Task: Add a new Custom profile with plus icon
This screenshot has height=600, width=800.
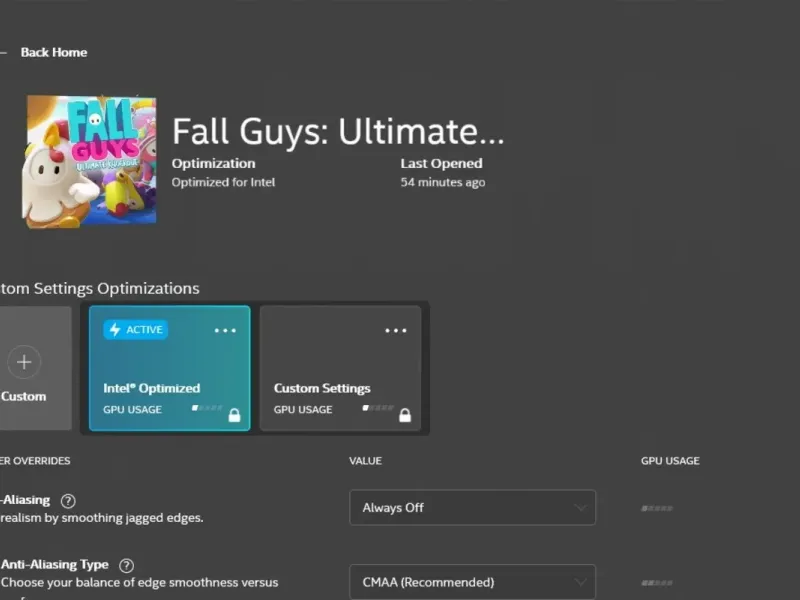Action: pyautogui.click(x=24, y=362)
